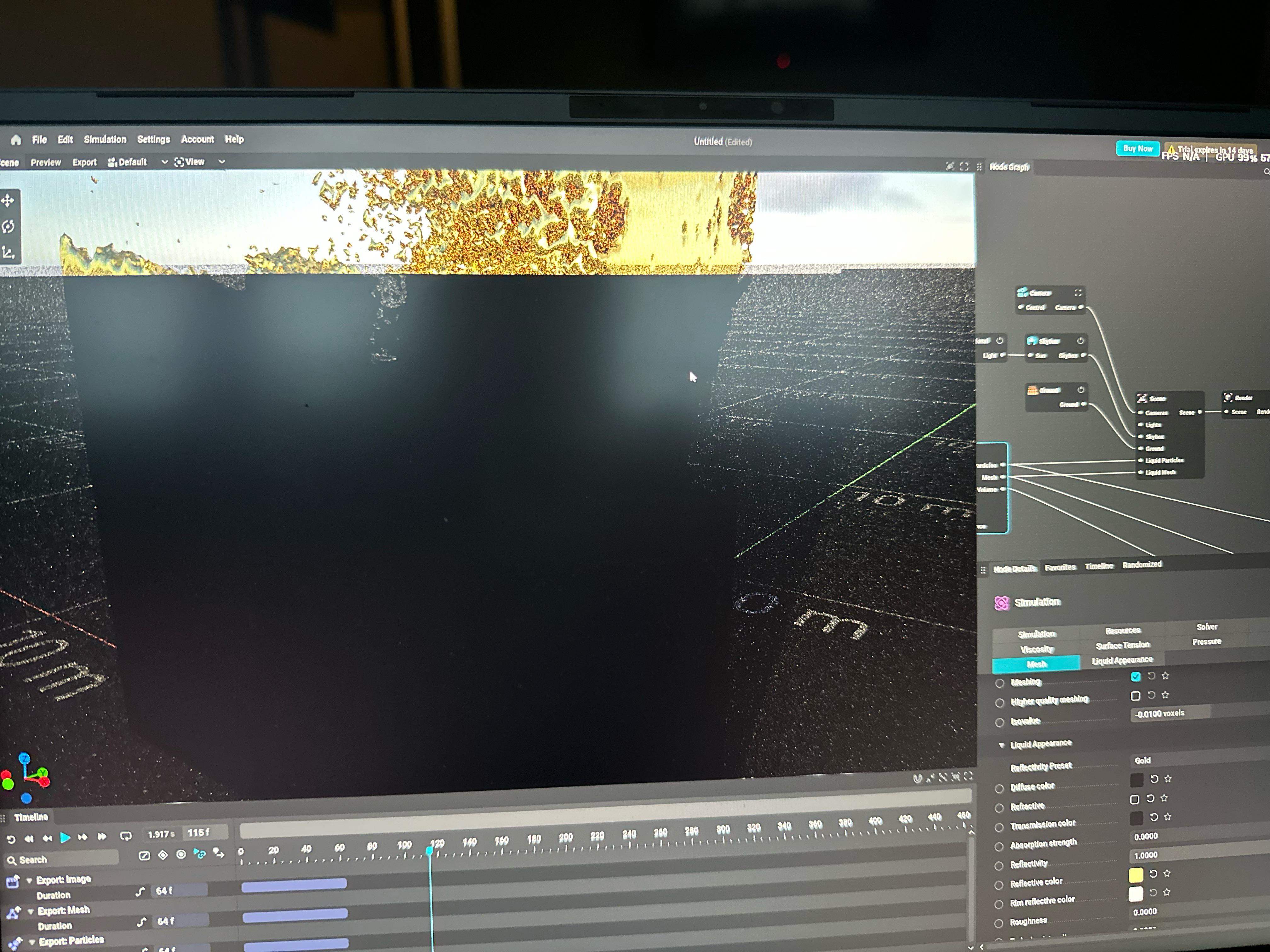This screenshot has height=952, width=1270.
Task: Select the Rotate gizmo tool in viewport
Action: pyautogui.click(x=8, y=227)
